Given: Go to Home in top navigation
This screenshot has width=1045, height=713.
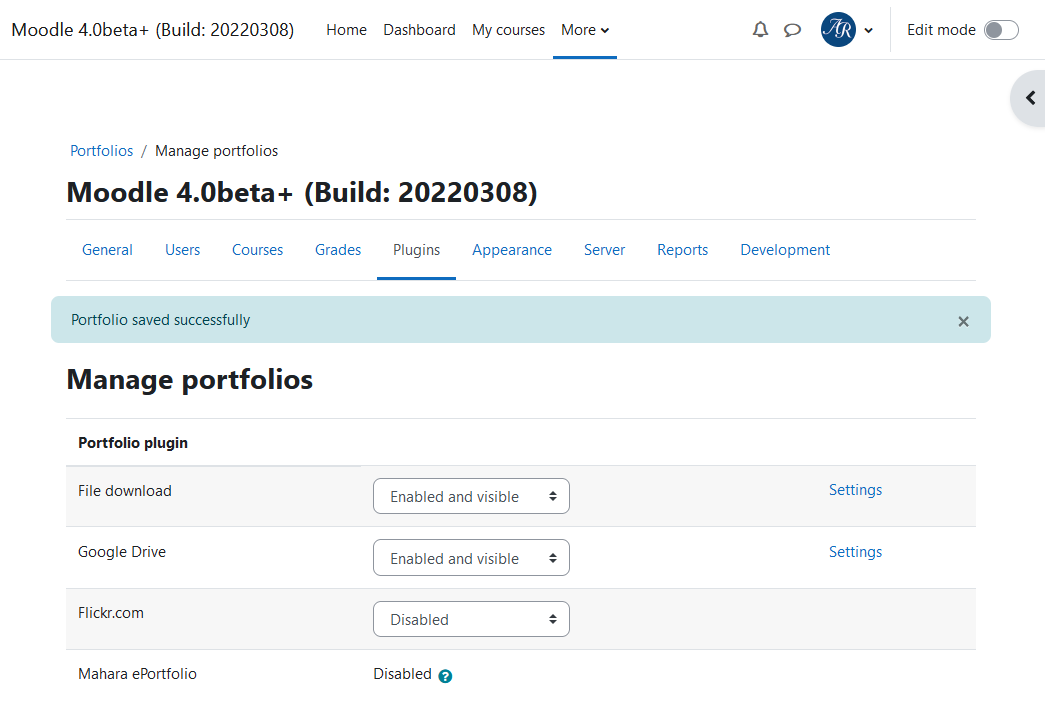Looking at the screenshot, I should click(x=347, y=30).
